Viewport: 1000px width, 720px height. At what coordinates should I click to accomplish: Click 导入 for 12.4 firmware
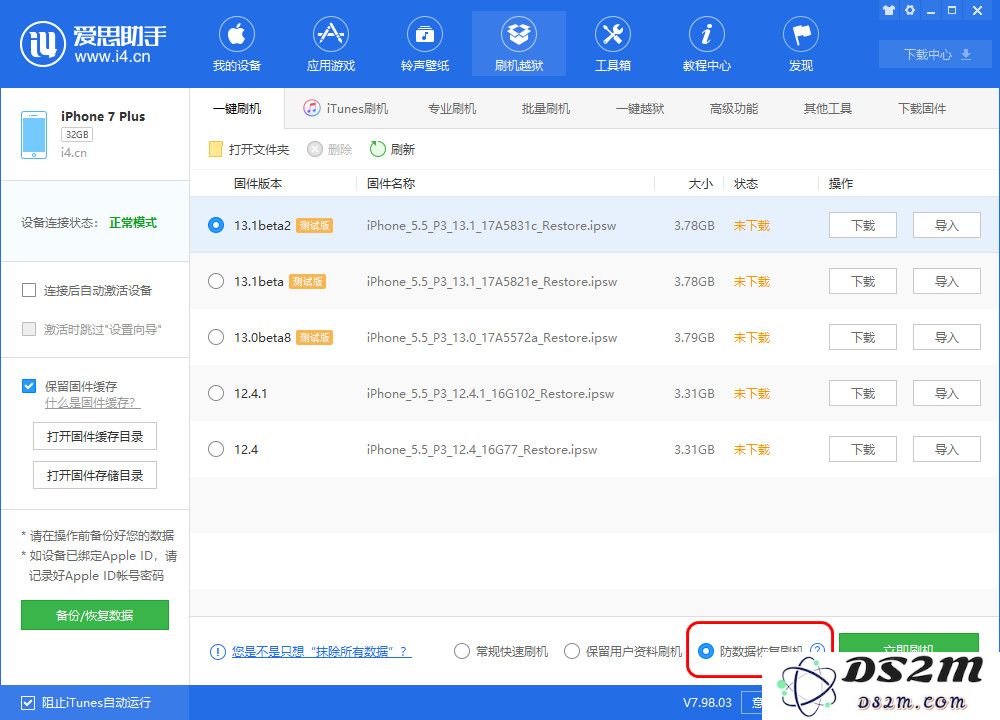coord(946,450)
